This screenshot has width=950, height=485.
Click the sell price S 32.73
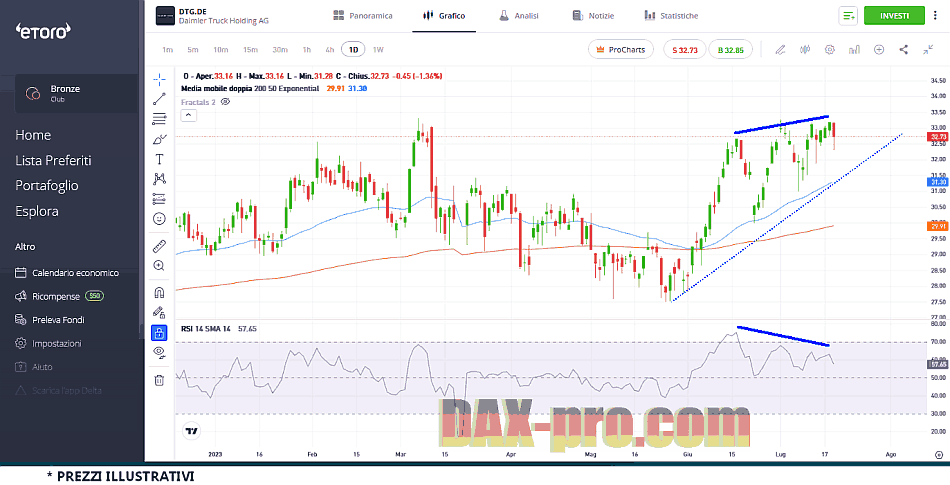point(685,50)
